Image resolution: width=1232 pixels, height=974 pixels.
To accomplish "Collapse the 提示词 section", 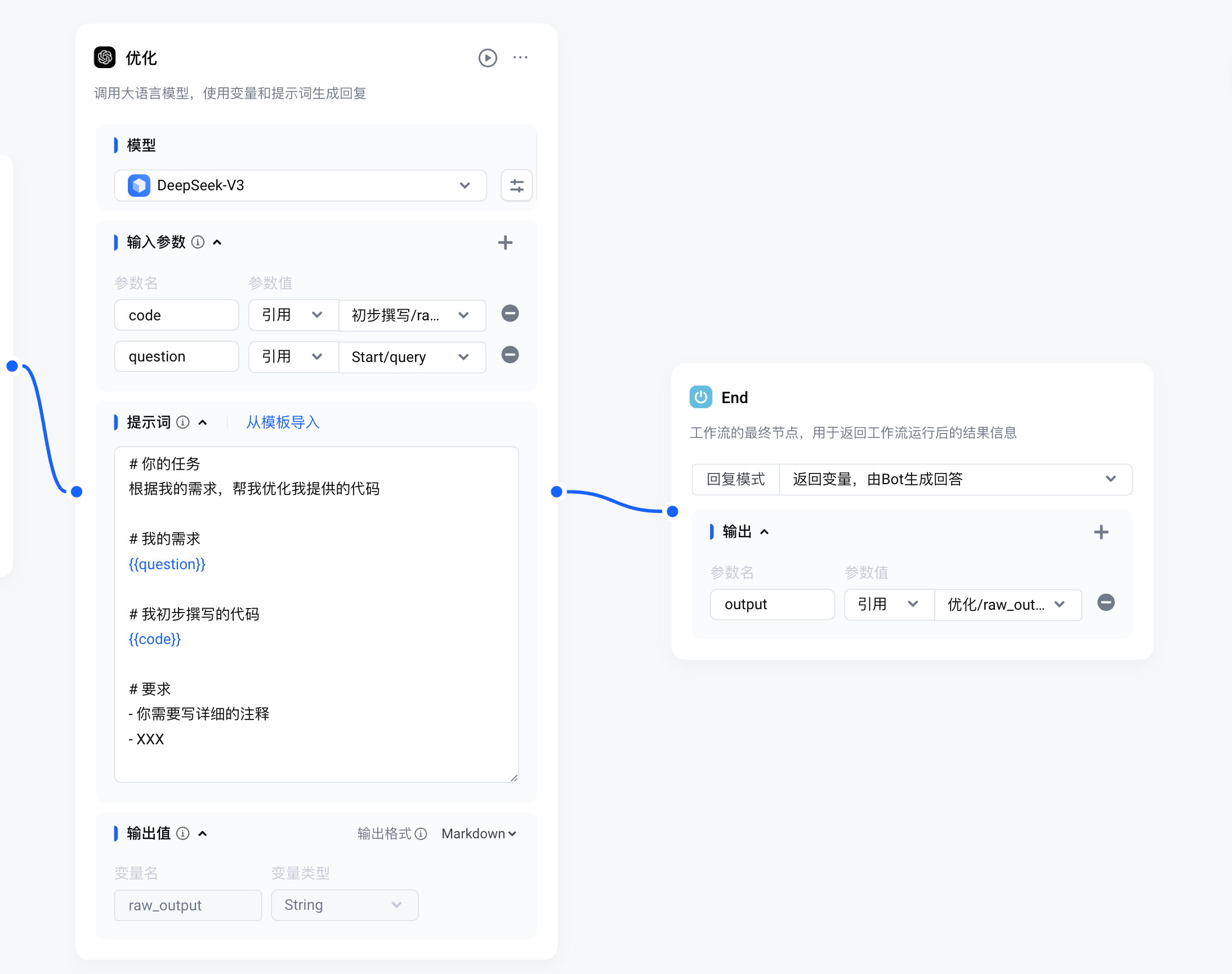I will 203,423.
